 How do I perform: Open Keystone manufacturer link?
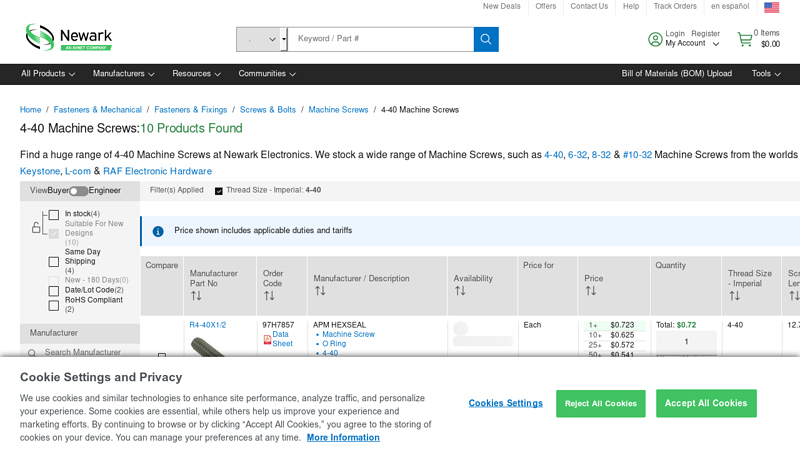pyautogui.click(x=40, y=171)
